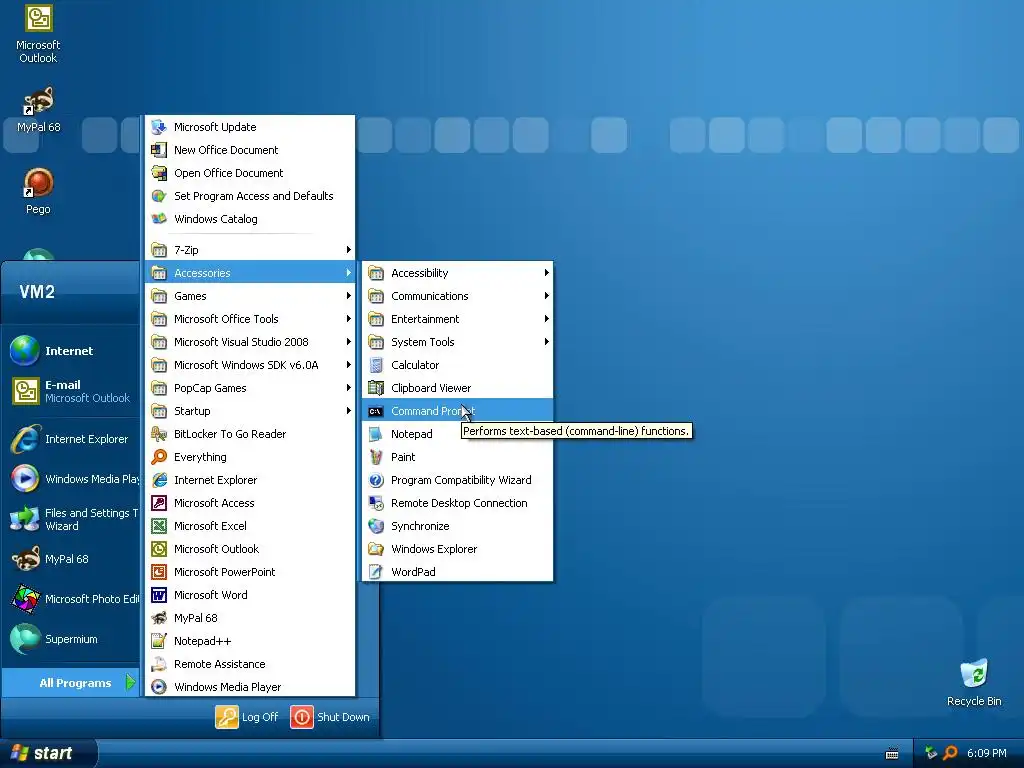Open the Pego desktop shortcut
This screenshot has width=1024, height=768.
click(x=38, y=191)
